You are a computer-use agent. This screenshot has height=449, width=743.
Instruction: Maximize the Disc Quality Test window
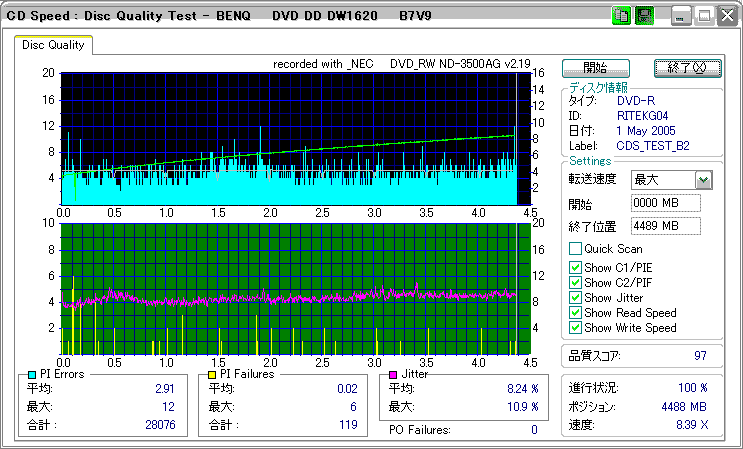pyautogui.click(x=704, y=16)
